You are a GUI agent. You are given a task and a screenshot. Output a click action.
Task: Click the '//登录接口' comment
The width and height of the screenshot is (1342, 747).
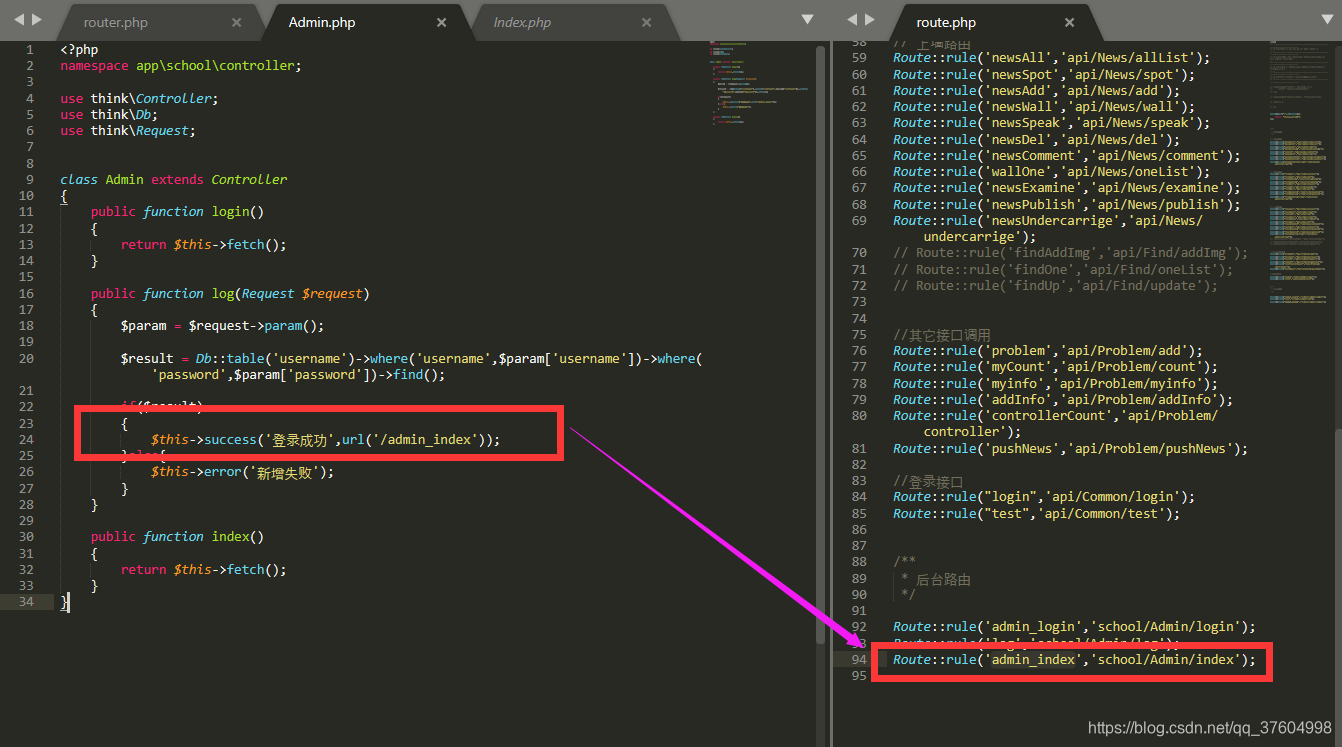point(928,481)
